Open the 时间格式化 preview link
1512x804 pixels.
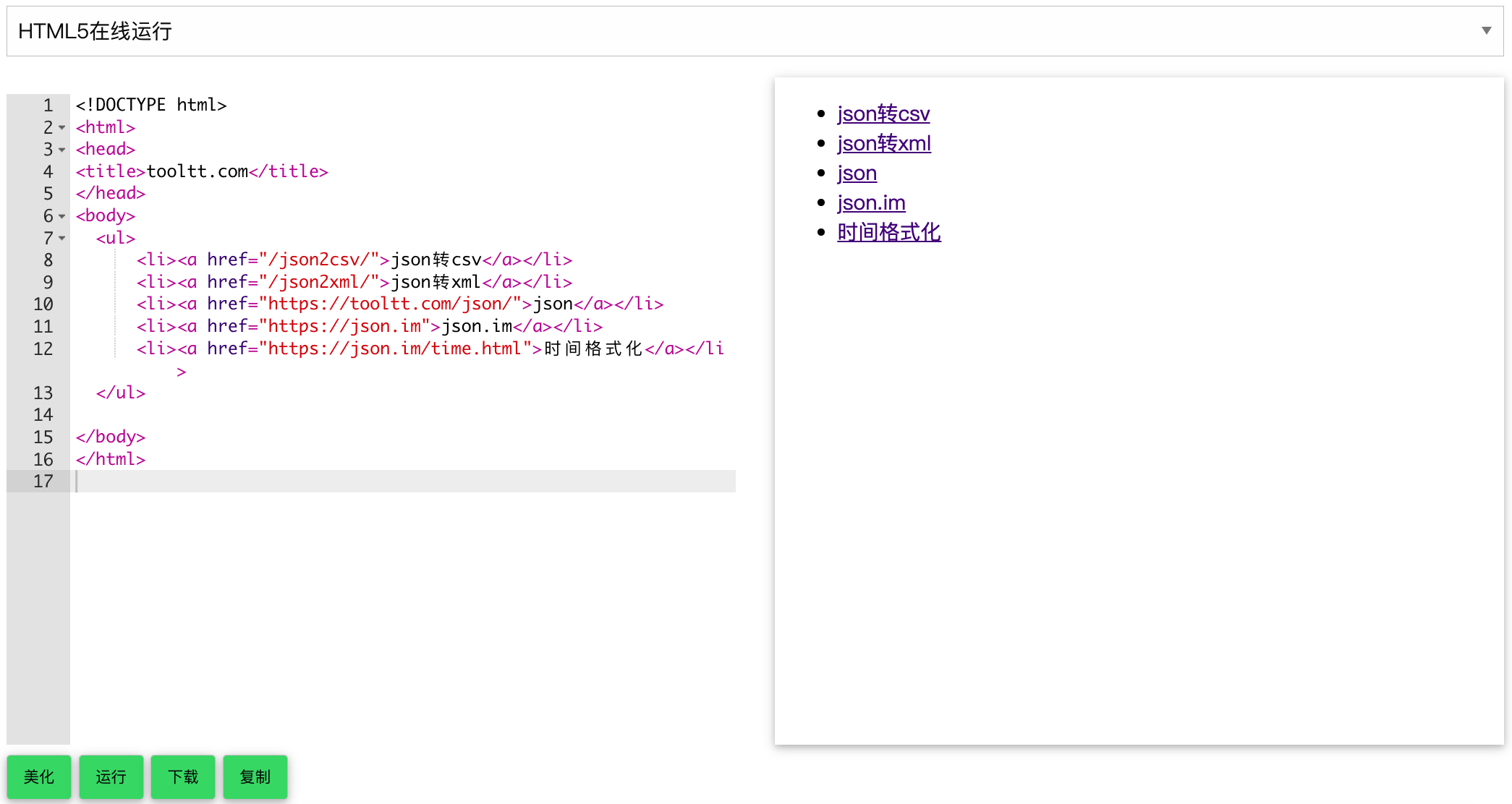coord(888,233)
